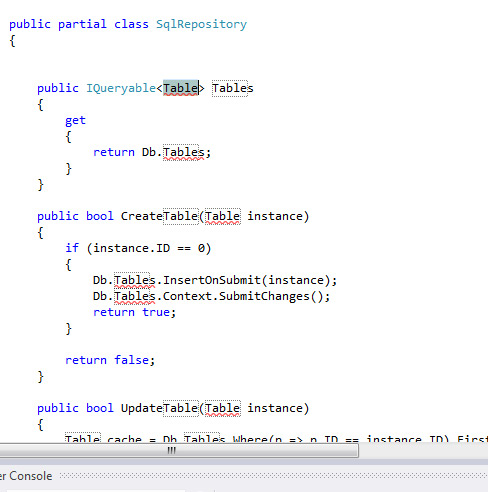Click the Tables property name after IQueryable<Table>
The height and width of the screenshot is (492, 488).
233,88
